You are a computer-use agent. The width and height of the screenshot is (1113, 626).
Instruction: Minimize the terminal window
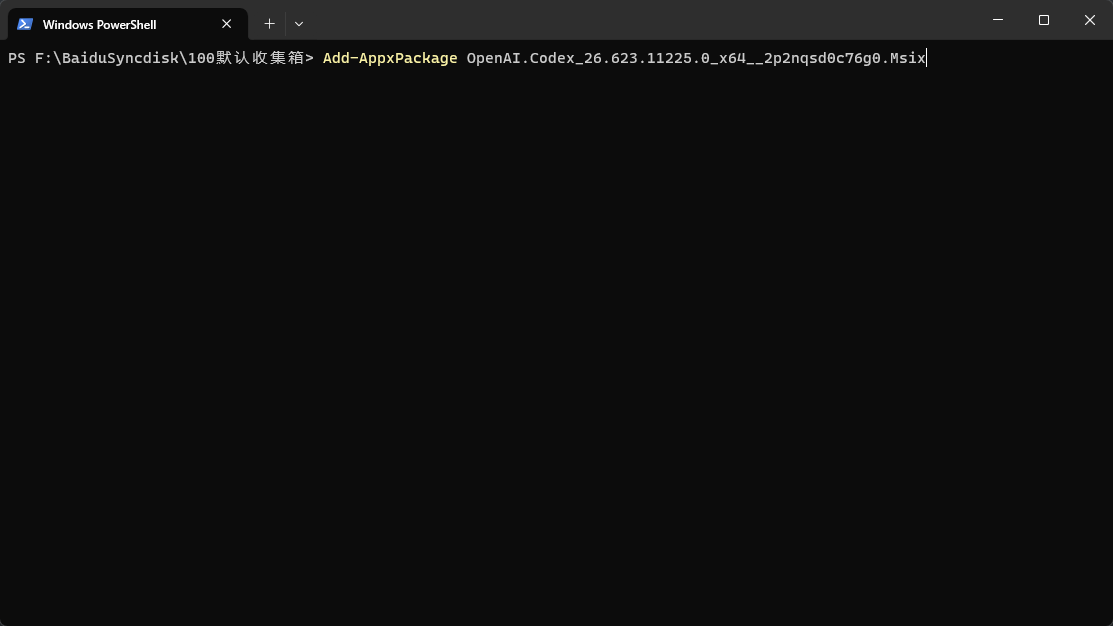click(998, 20)
